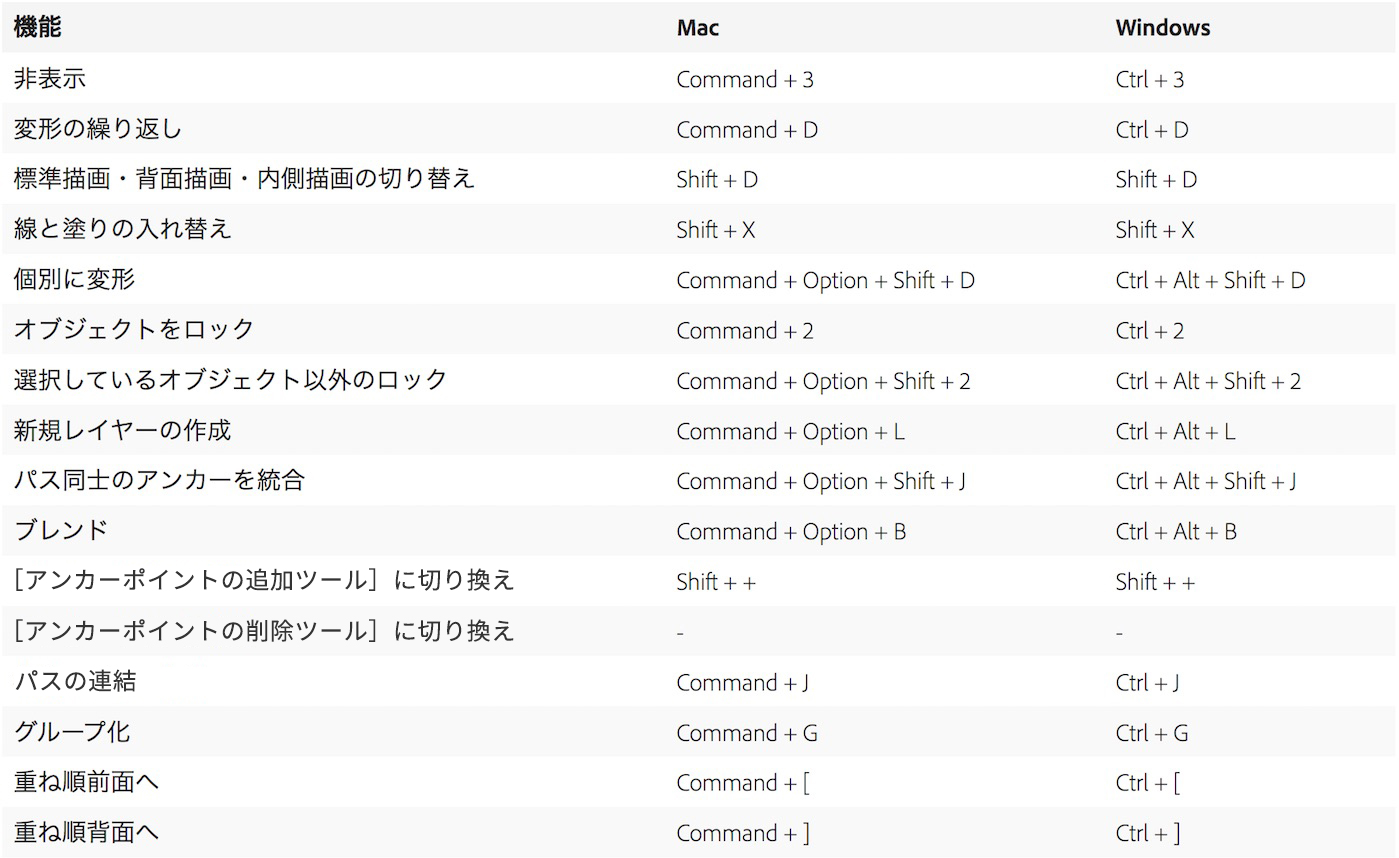
Task: Click Command + Option + L cell
Action: pyautogui.click(x=791, y=431)
